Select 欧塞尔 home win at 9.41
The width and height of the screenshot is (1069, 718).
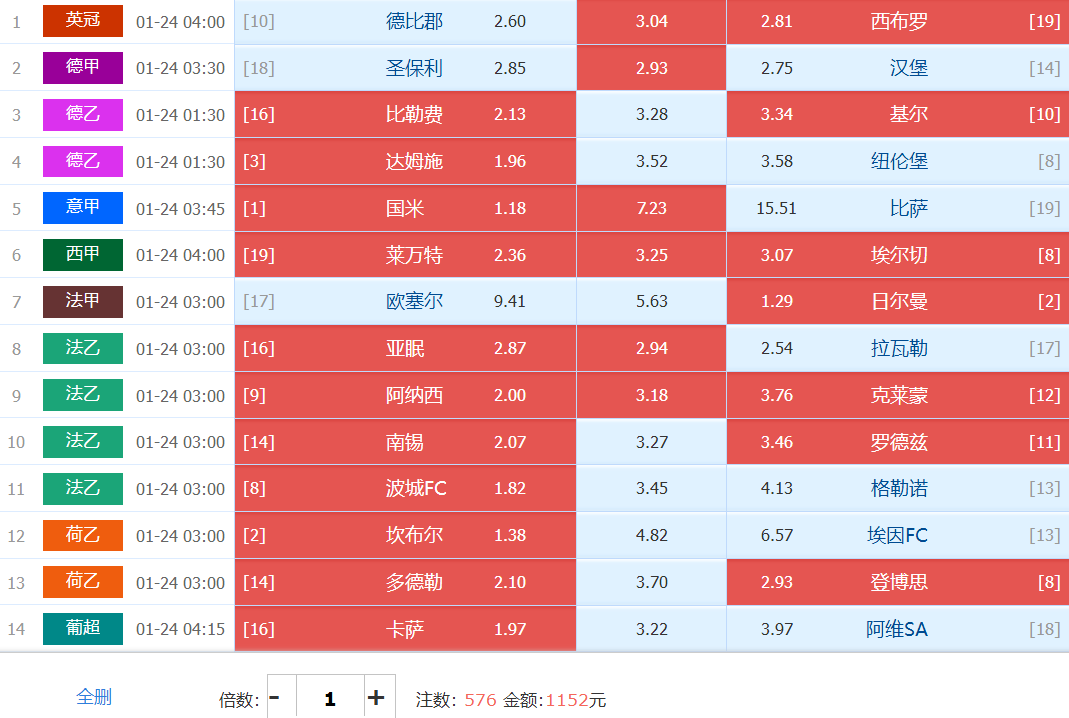(x=405, y=302)
